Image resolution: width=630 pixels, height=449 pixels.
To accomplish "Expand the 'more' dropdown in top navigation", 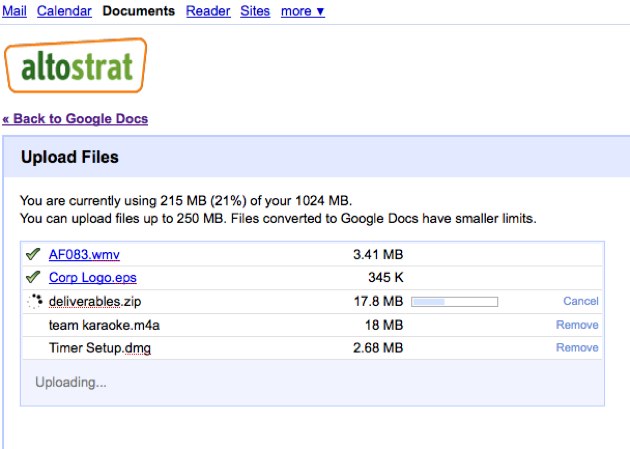I will 302,11.
